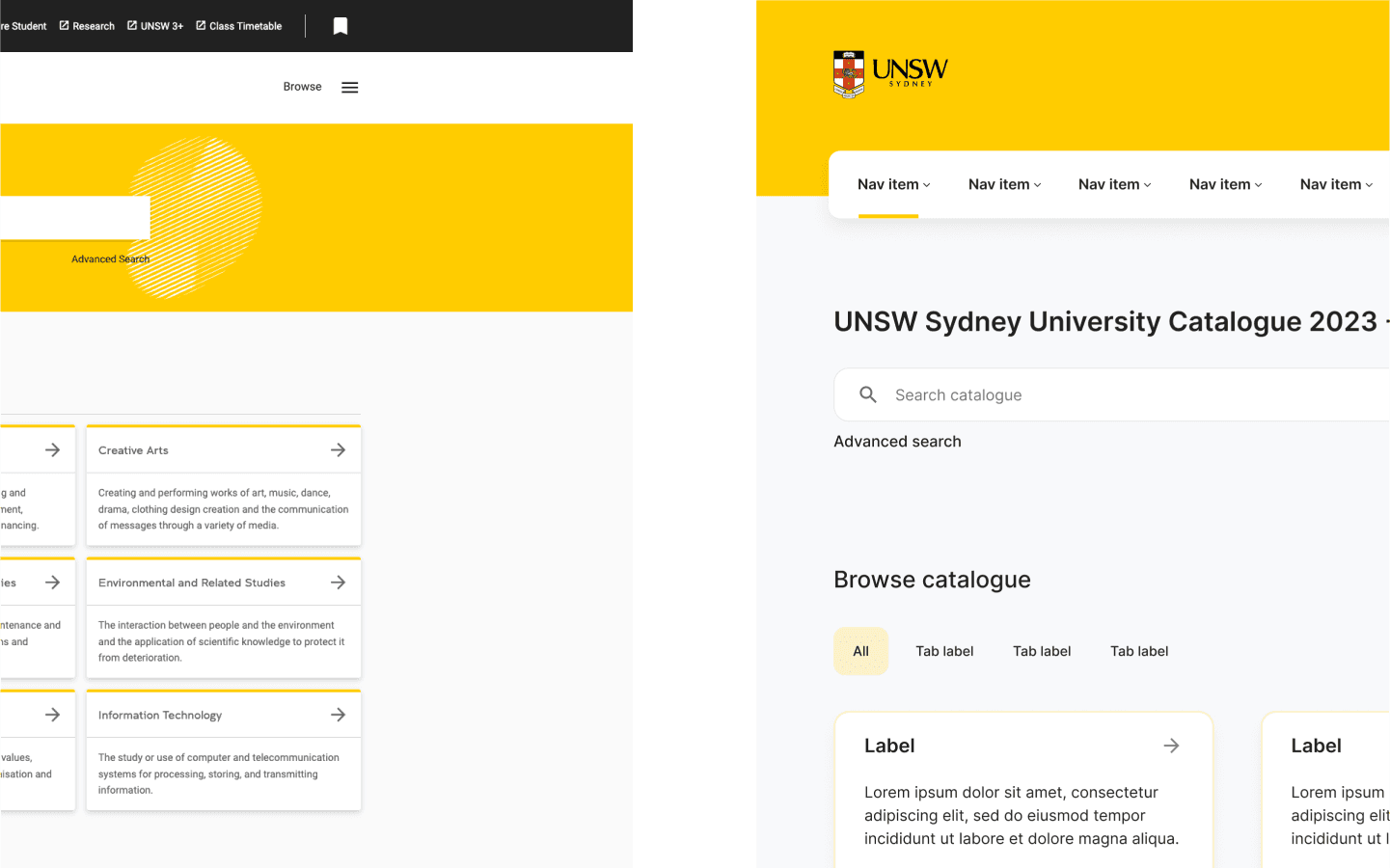1390x868 pixels.
Task: Open Environmental and Related Studies title
Action: 192,583
